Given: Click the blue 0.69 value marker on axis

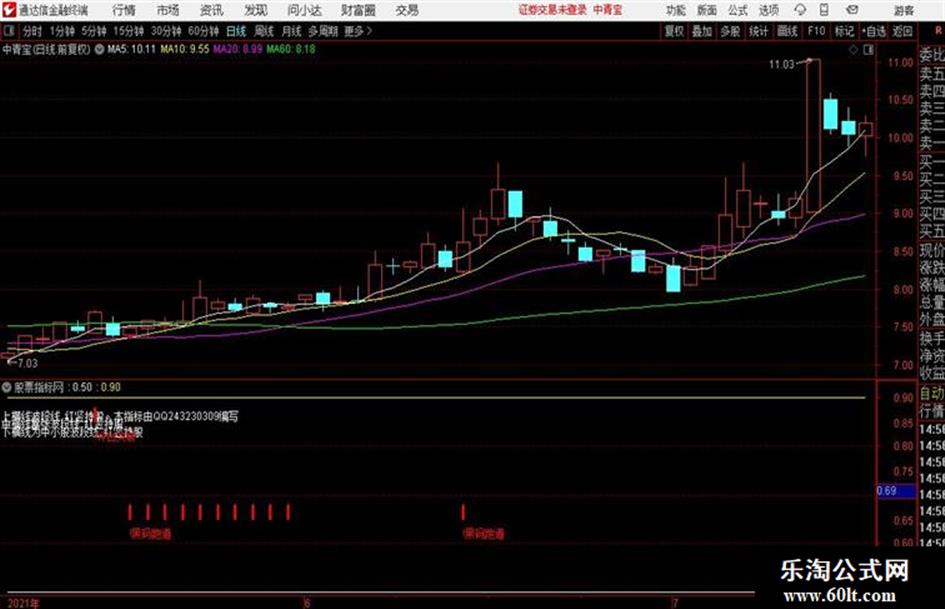Looking at the screenshot, I should 895,491.
